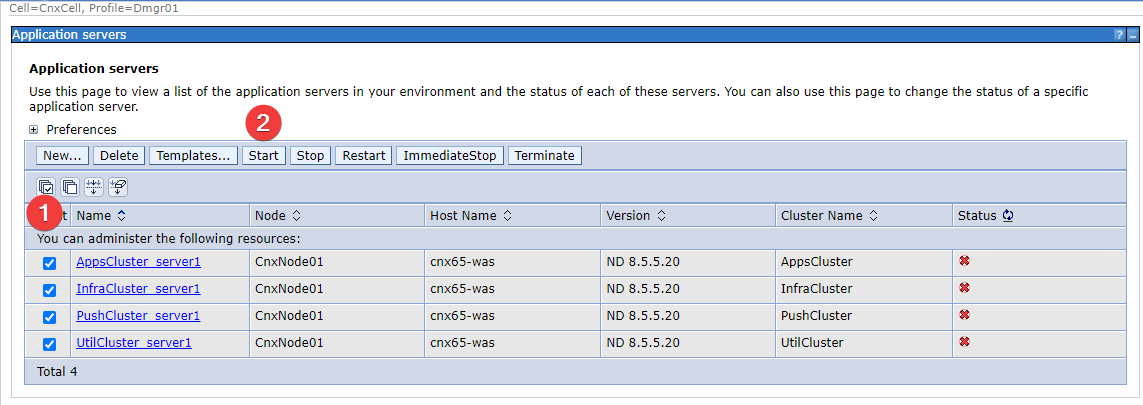
Task: Sort the table by Name column
Action: (x=121, y=216)
